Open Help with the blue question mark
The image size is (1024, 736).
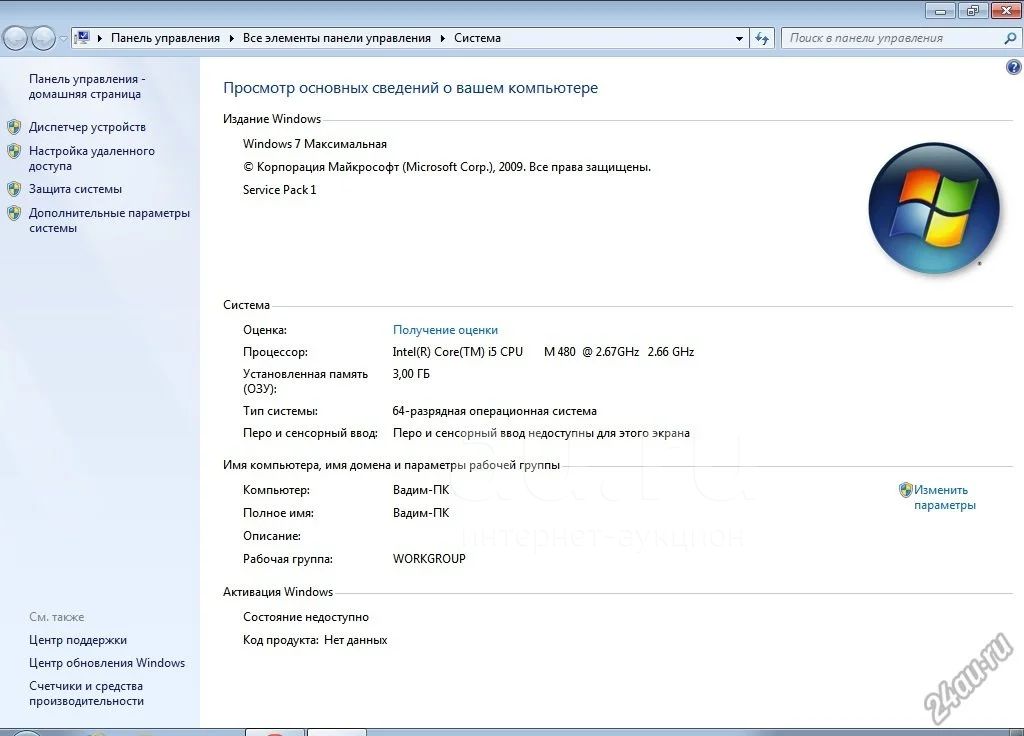tap(1014, 67)
